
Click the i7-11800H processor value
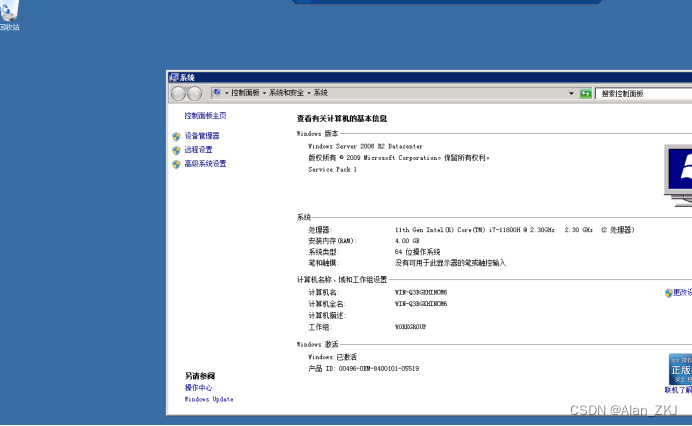coord(515,230)
